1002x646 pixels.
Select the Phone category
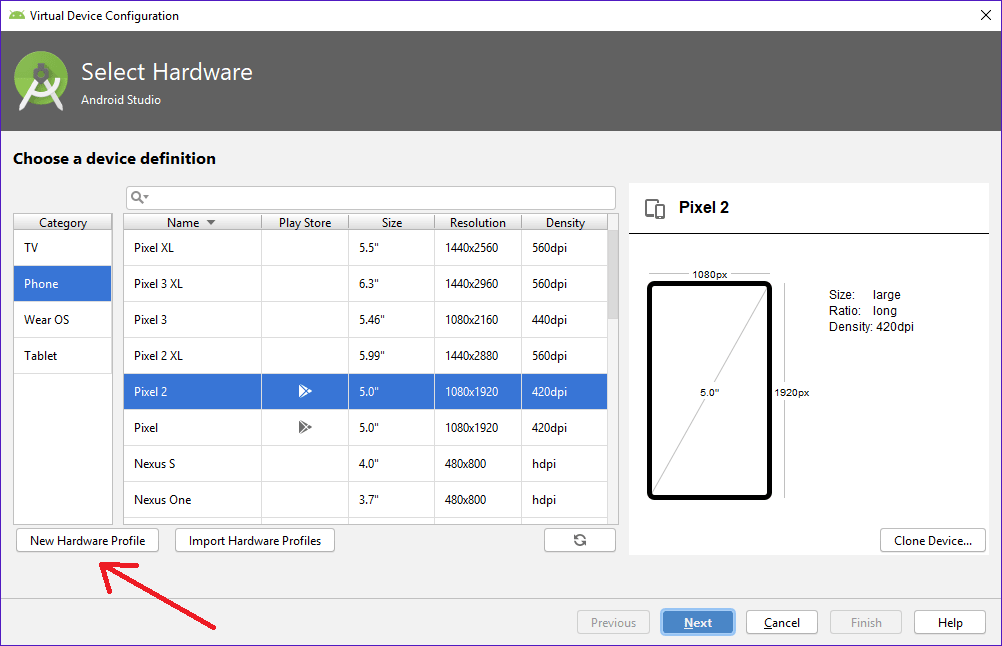coord(63,284)
